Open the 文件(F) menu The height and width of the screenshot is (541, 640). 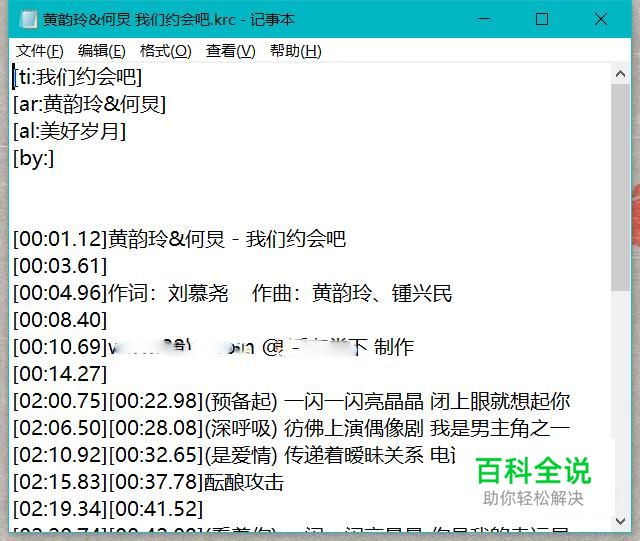tap(40, 51)
